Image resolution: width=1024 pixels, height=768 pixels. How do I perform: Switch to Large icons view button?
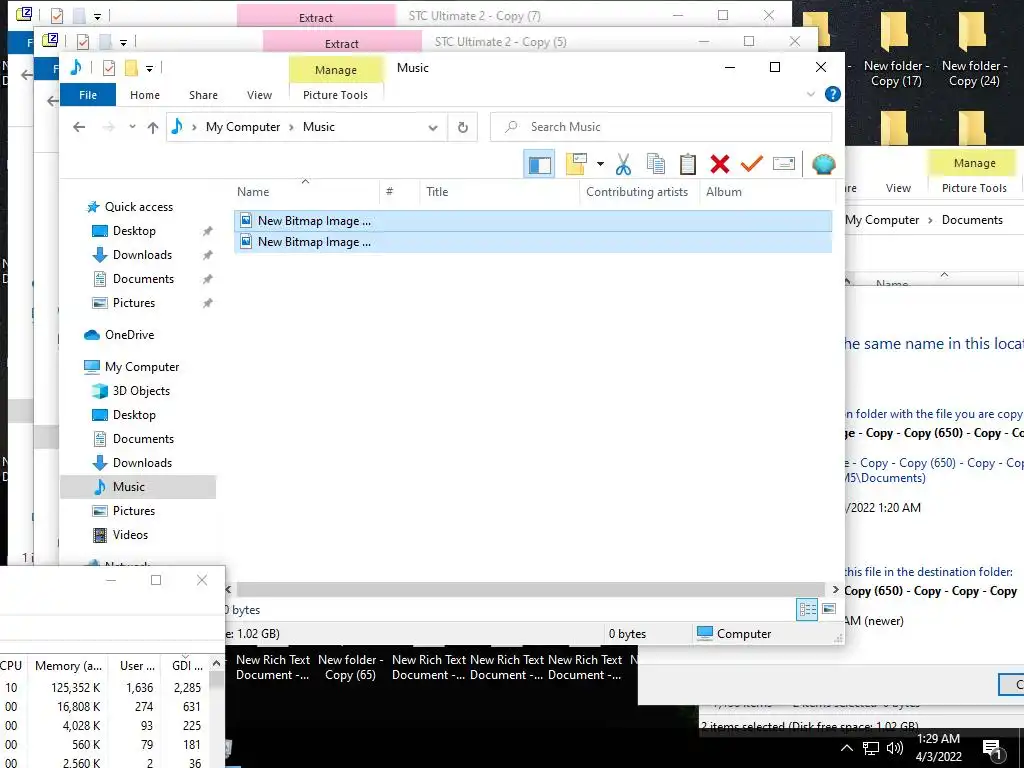tap(829, 609)
